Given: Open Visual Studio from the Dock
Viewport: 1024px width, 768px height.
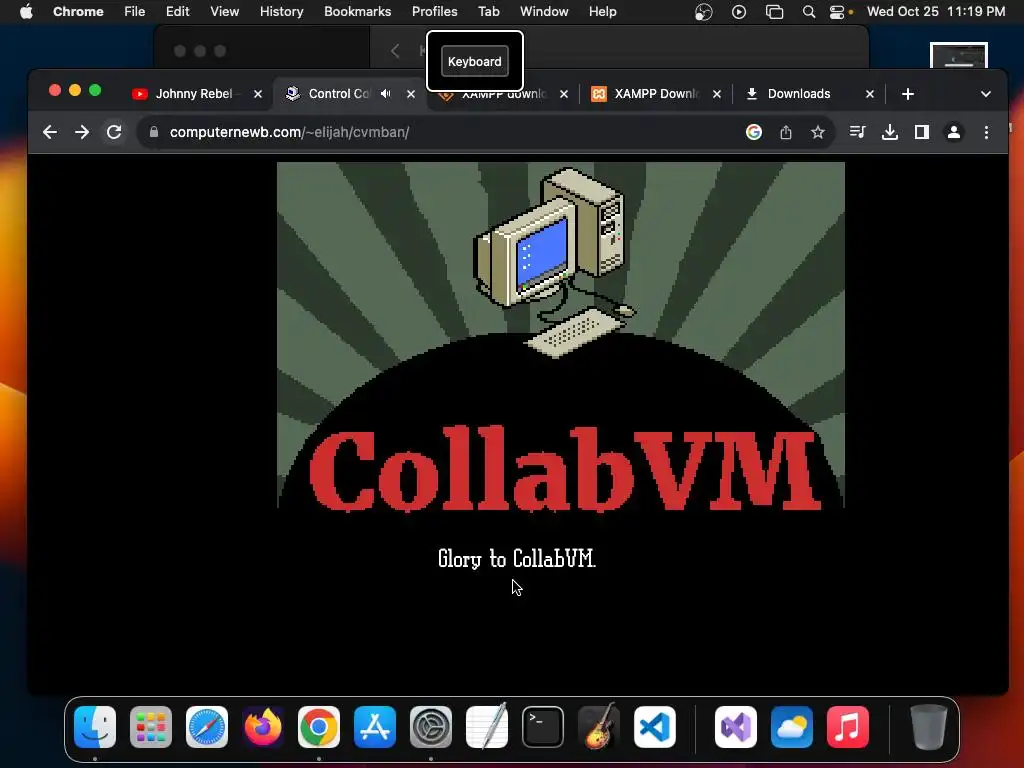Looking at the screenshot, I should pyautogui.click(x=736, y=727).
